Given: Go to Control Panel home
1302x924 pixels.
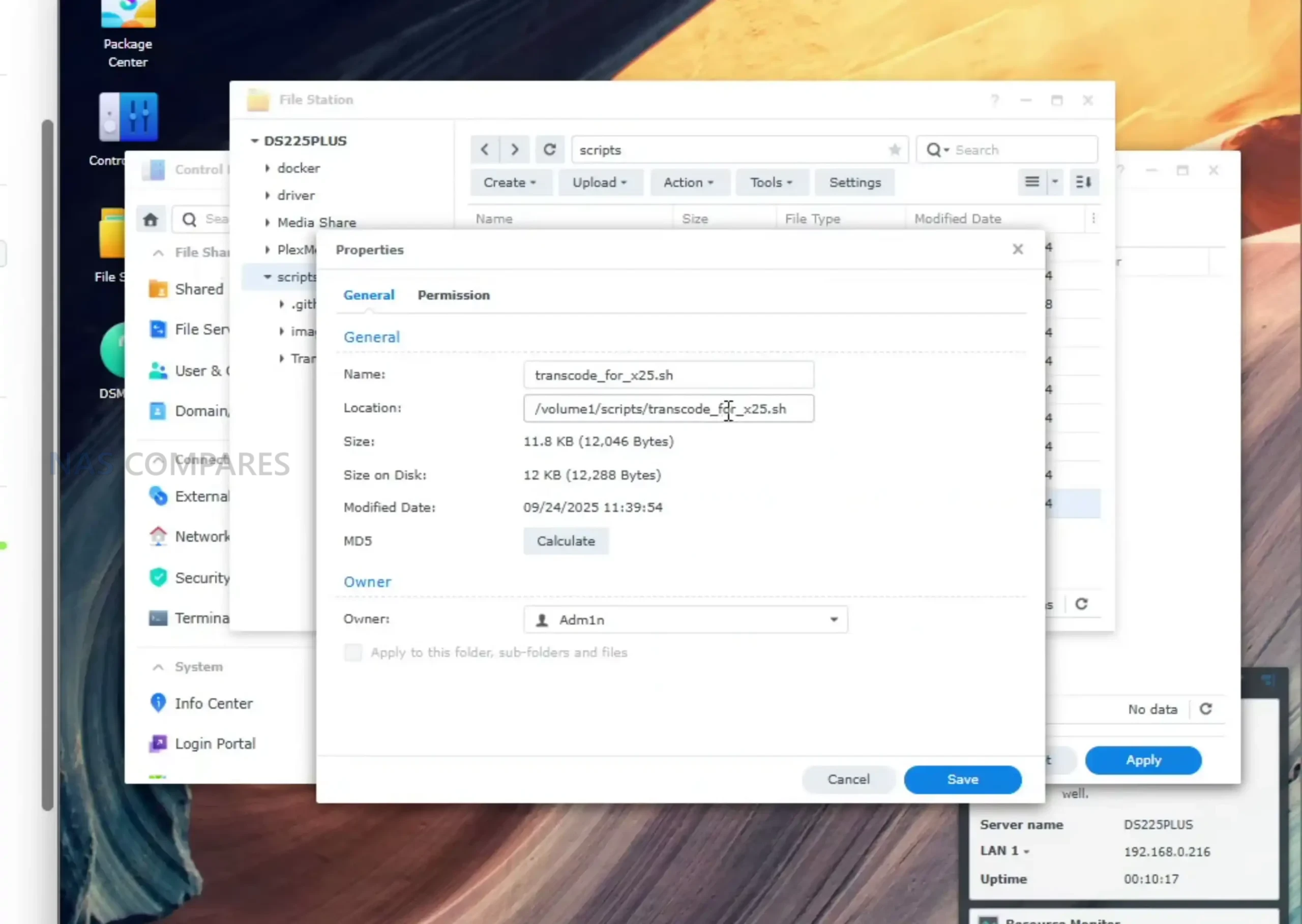Looking at the screenshot, I should point(151,220).
